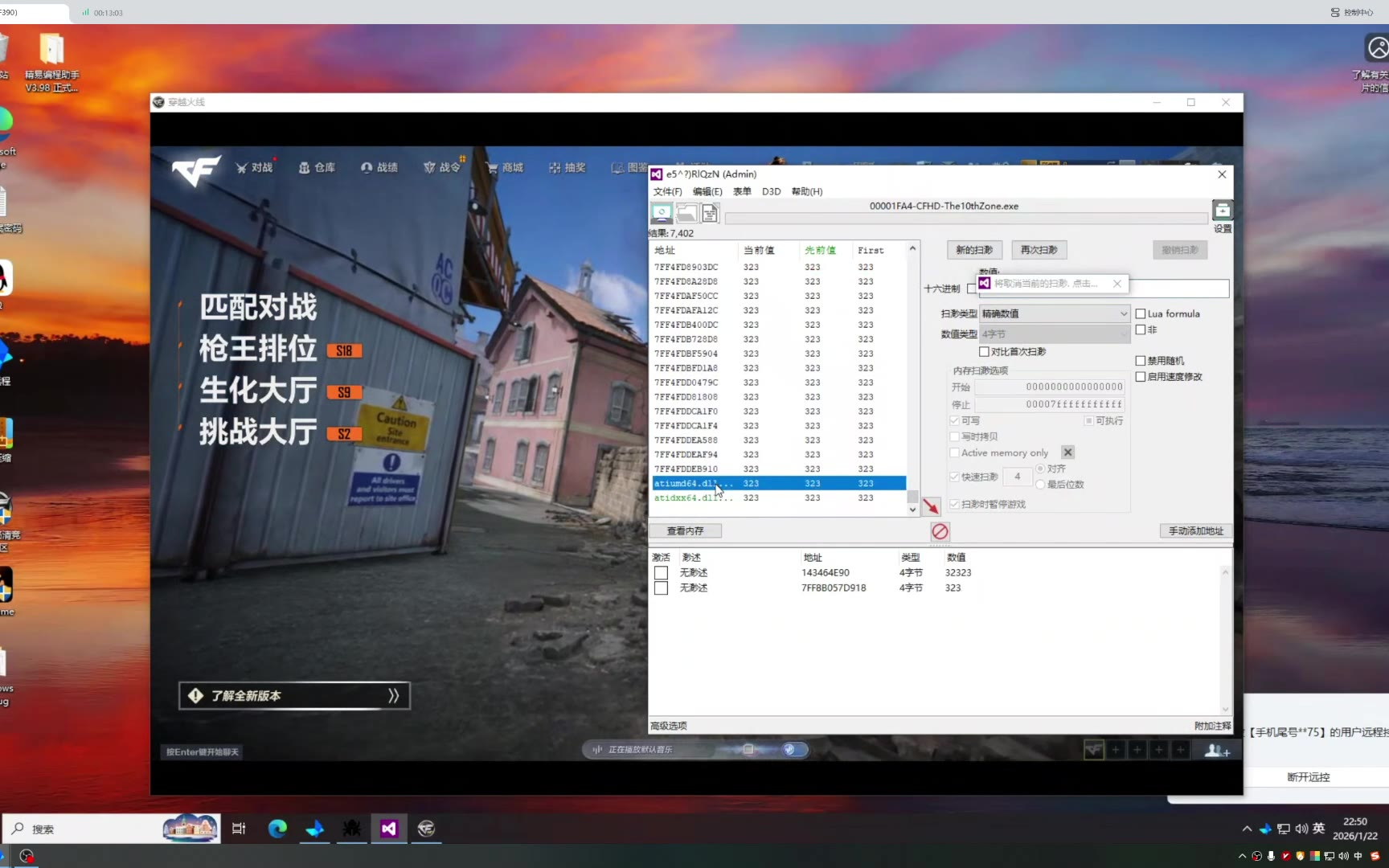Viewport: 1389px width, 868px height.
Task: Expand the 高级选项 advanced options panel
Action: pyautogui.click(x=669, y=726)
